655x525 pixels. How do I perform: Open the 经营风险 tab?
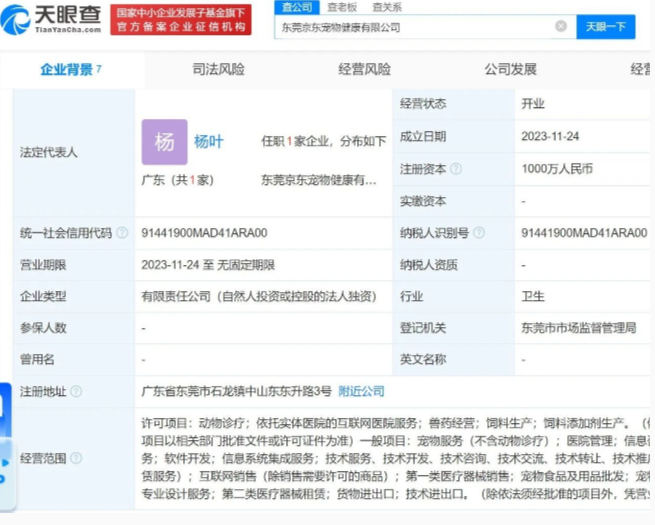pos(364,69)
